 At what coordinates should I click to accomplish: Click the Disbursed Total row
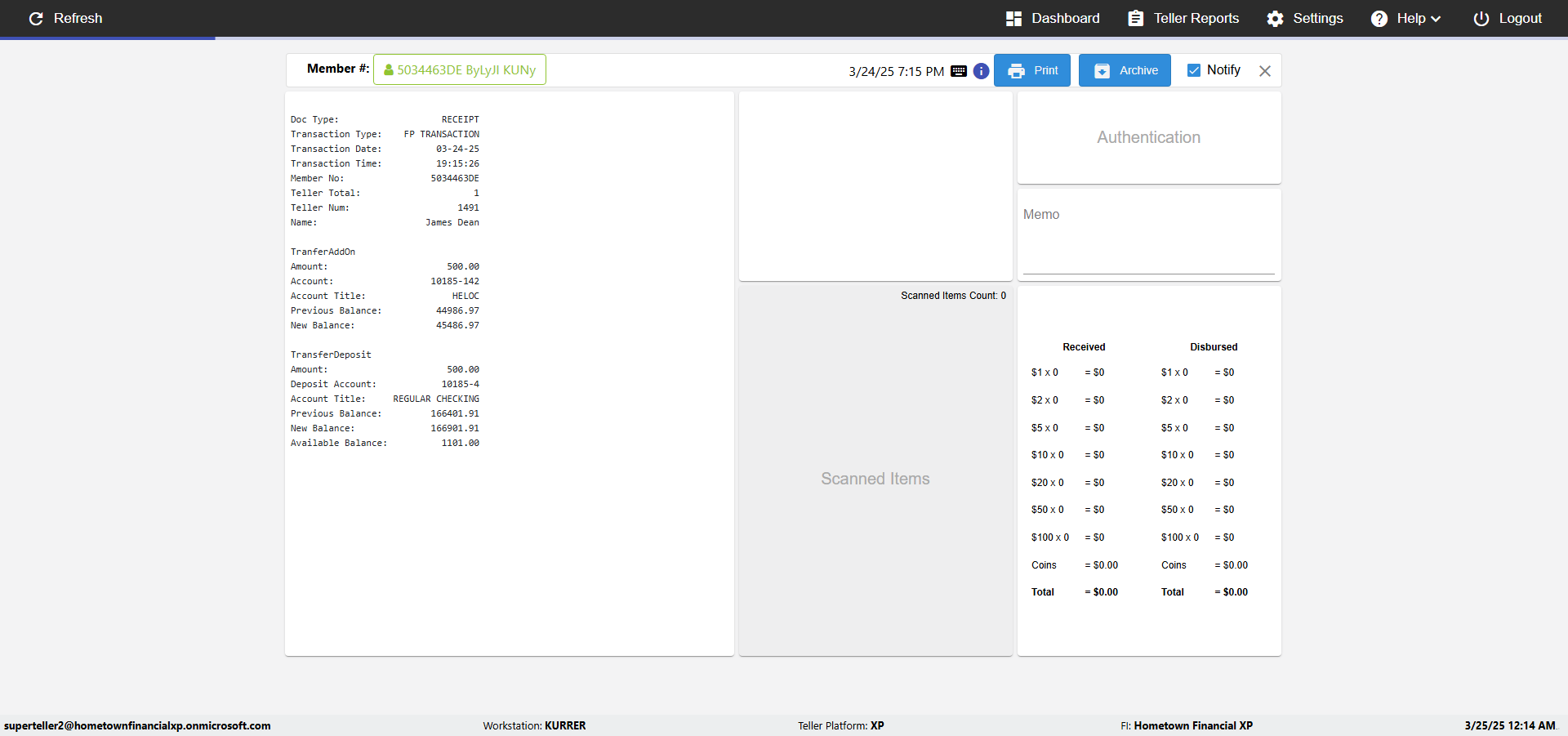[x=1205, y=592]
